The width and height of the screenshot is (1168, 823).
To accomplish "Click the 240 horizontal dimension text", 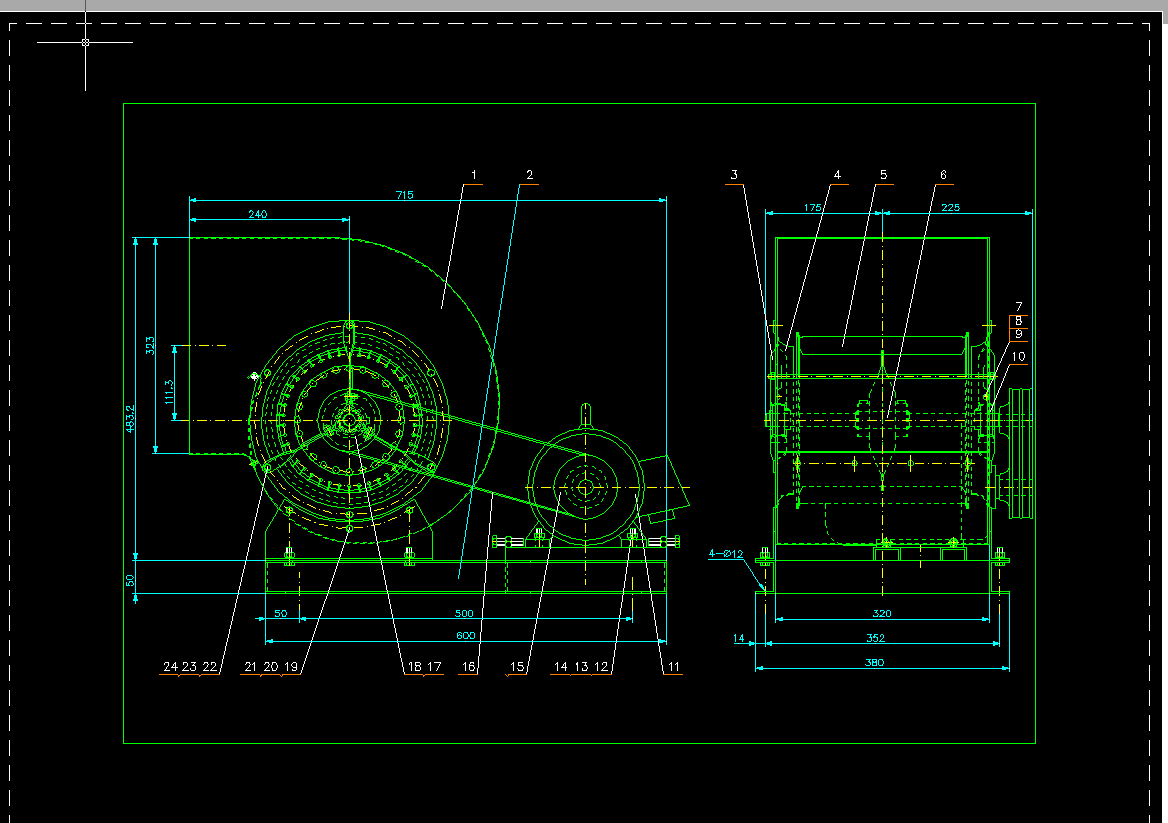I will point(257,215).
